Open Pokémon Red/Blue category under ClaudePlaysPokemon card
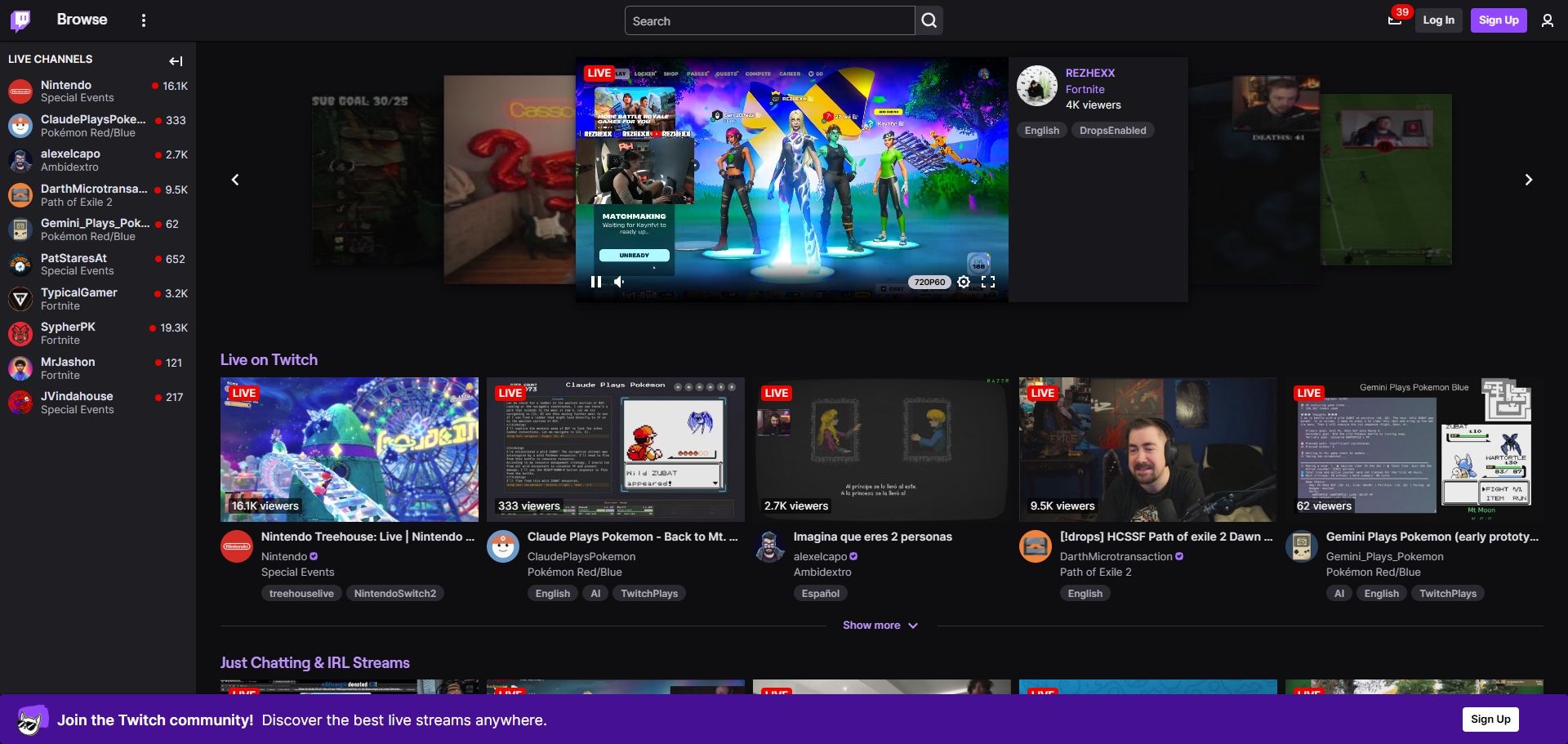This screenshot has width=1568, height=744. (x=575, y=572)
